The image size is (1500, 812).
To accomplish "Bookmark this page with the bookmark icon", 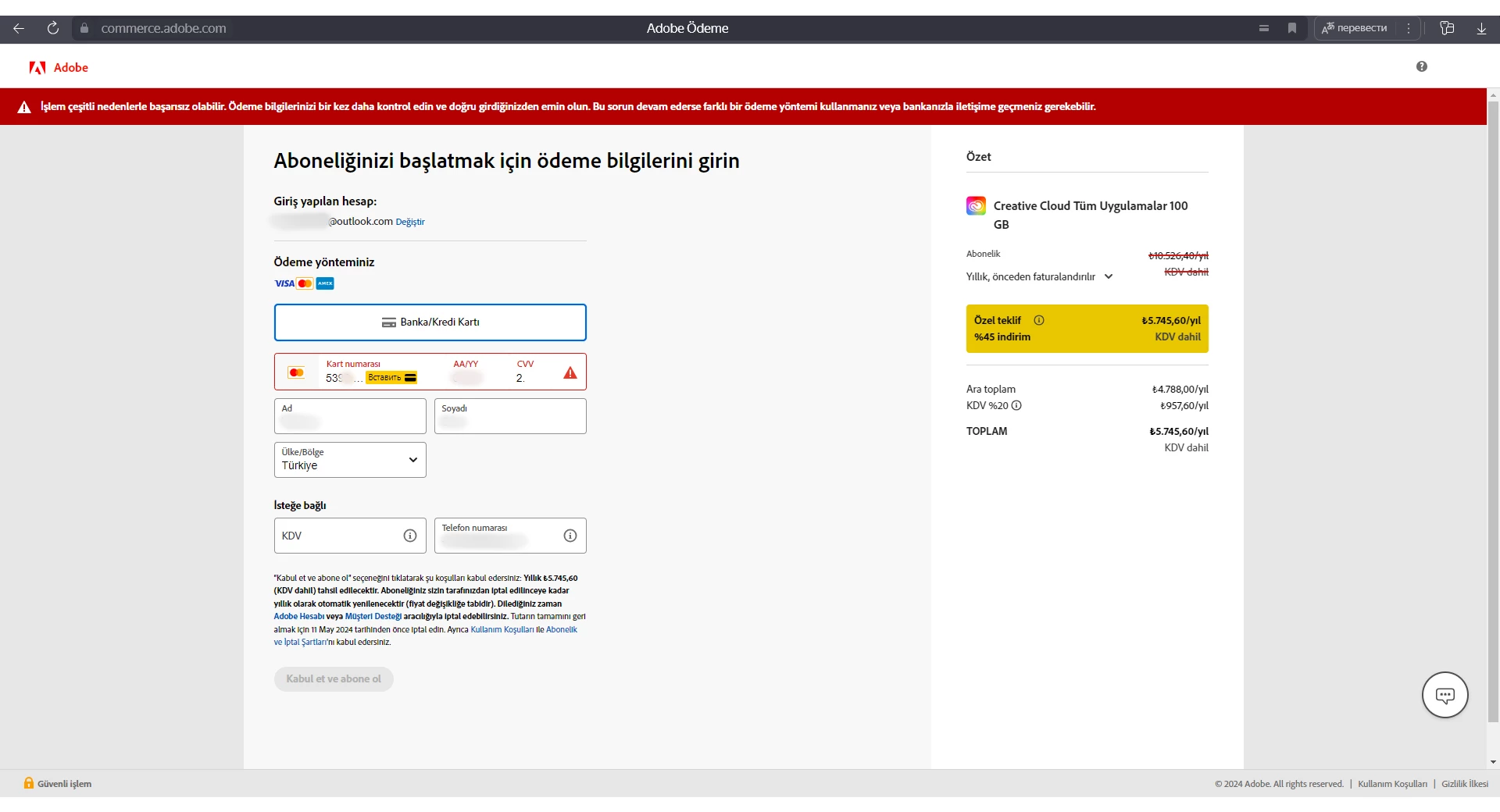I will pos(1292,28).
